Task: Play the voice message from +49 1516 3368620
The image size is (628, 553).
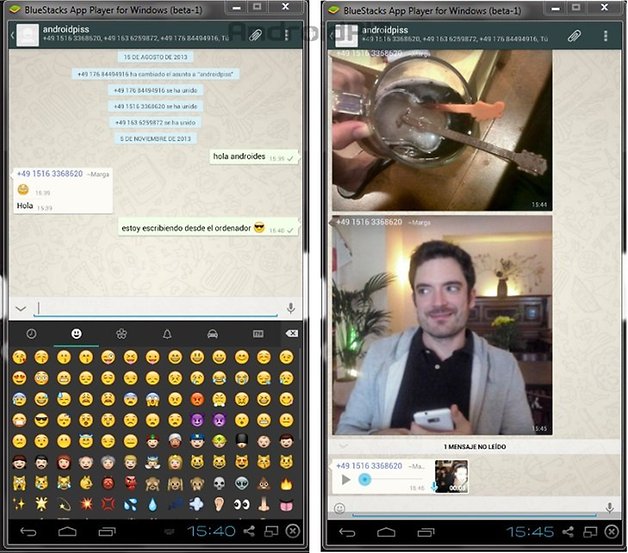Action: pyautogui.click(x=346, y=479)
